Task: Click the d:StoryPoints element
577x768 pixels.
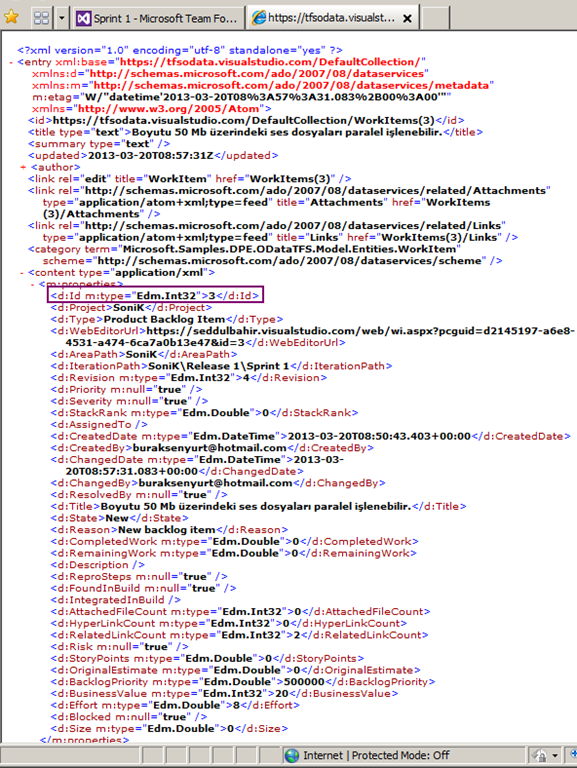Action: click(x=207, y=659)
